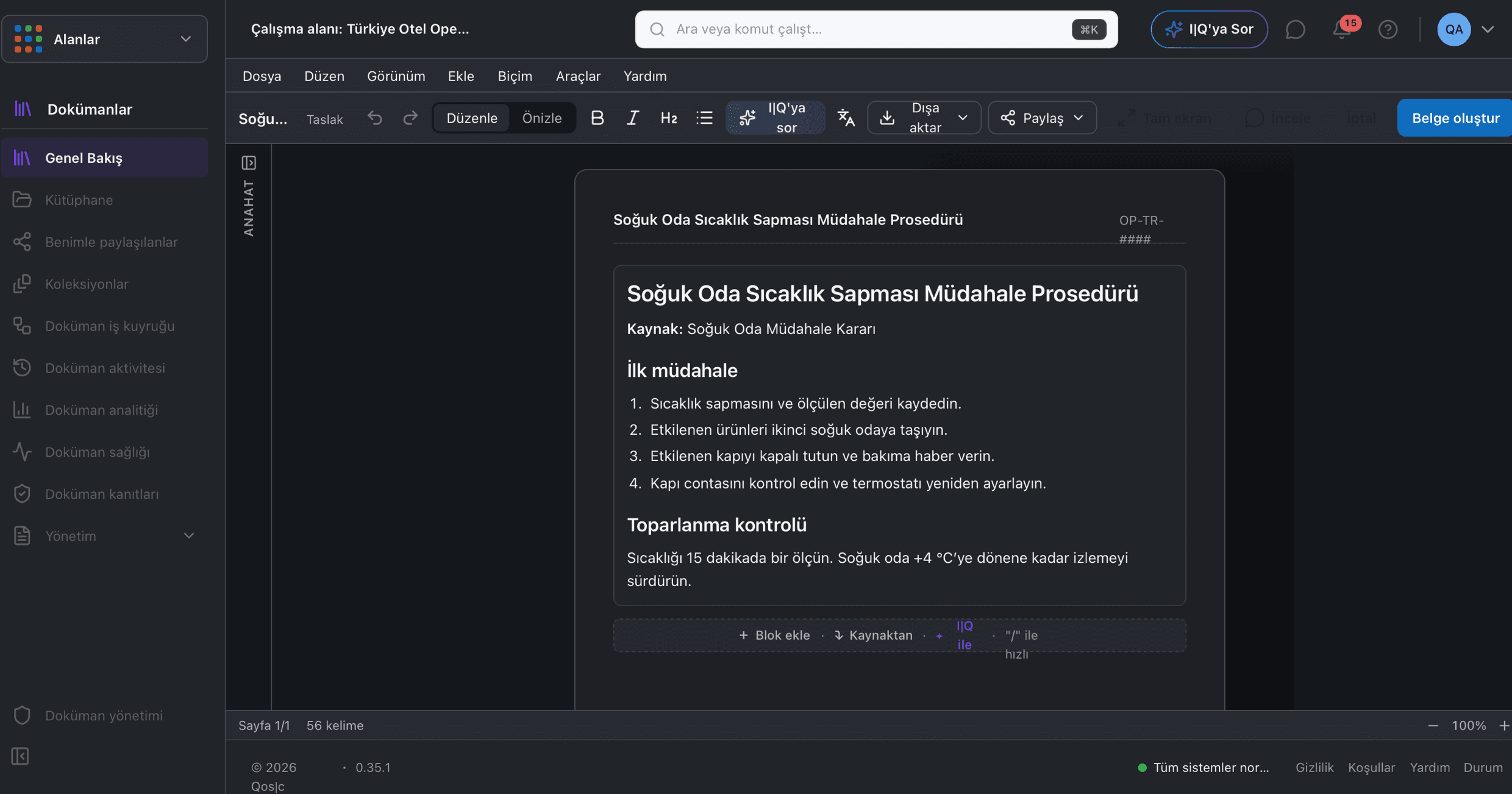Toggle italic formatting
This screenshot has height=794, width=1512.
tap(633, 118)
